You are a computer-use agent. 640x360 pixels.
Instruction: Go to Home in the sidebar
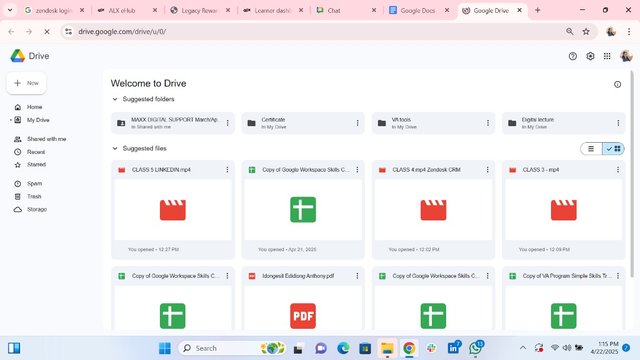pyautogui.click(x=34, y=107)
